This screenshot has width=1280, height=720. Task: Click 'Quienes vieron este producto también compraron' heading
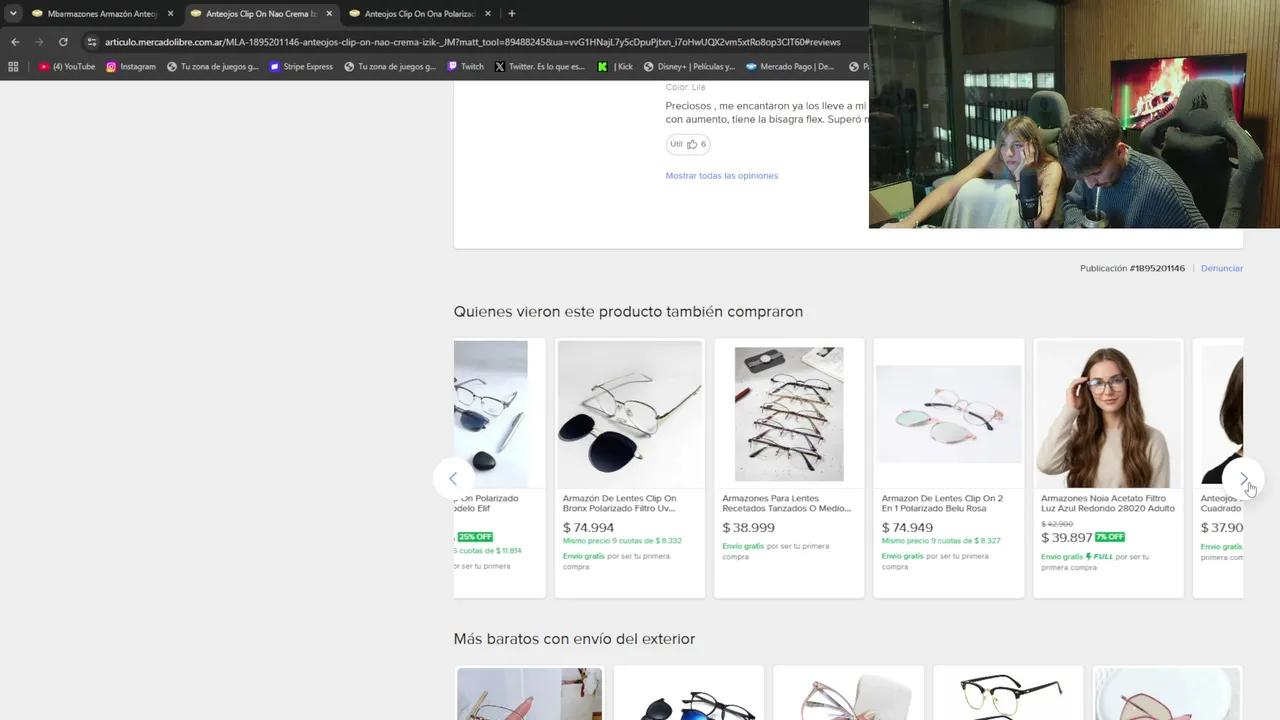628,312
